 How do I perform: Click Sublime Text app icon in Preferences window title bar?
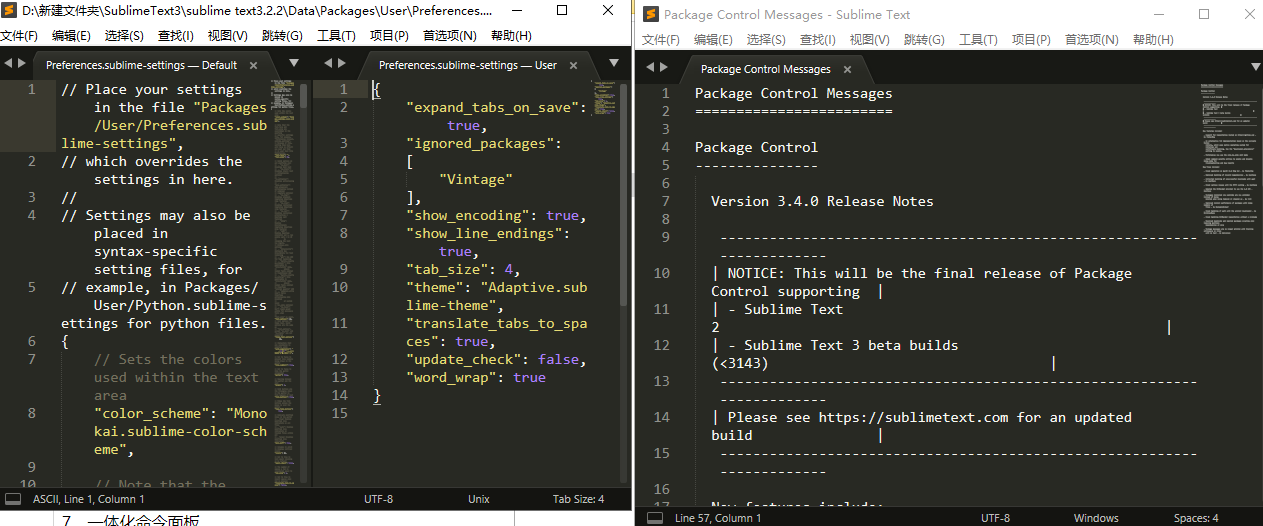(x=8, y=10)
